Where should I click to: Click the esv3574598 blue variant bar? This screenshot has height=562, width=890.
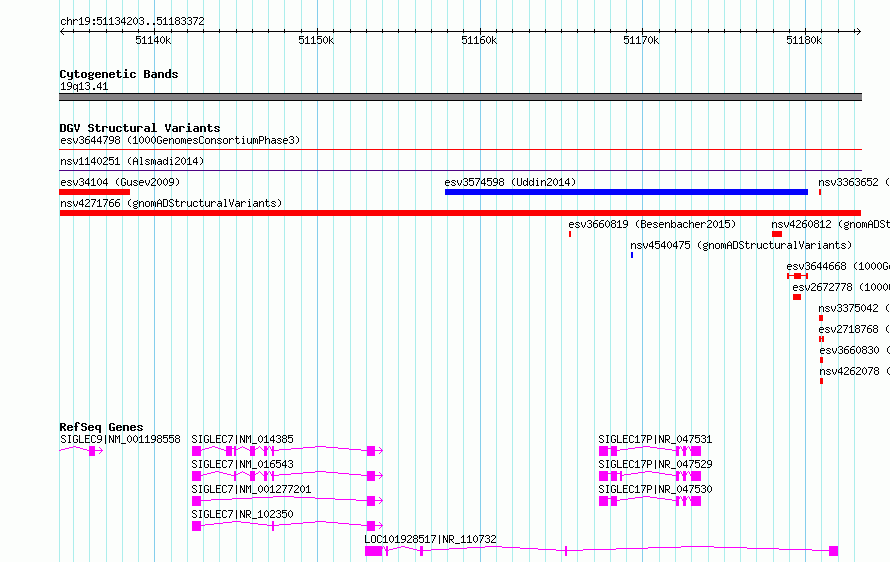[x=626, y=192]
